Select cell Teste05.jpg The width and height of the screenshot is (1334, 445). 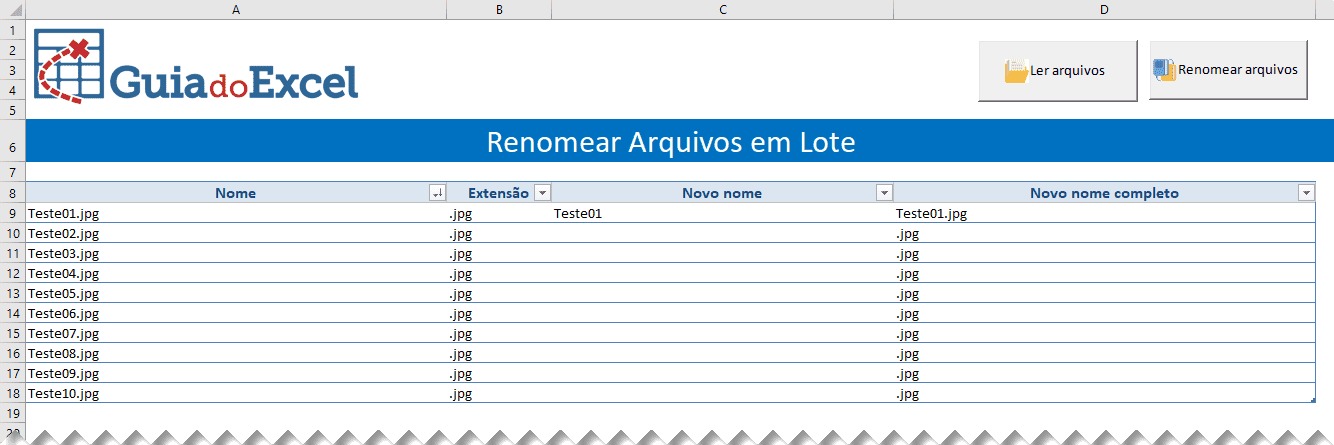pyautogui.click(x=236, y=293)
